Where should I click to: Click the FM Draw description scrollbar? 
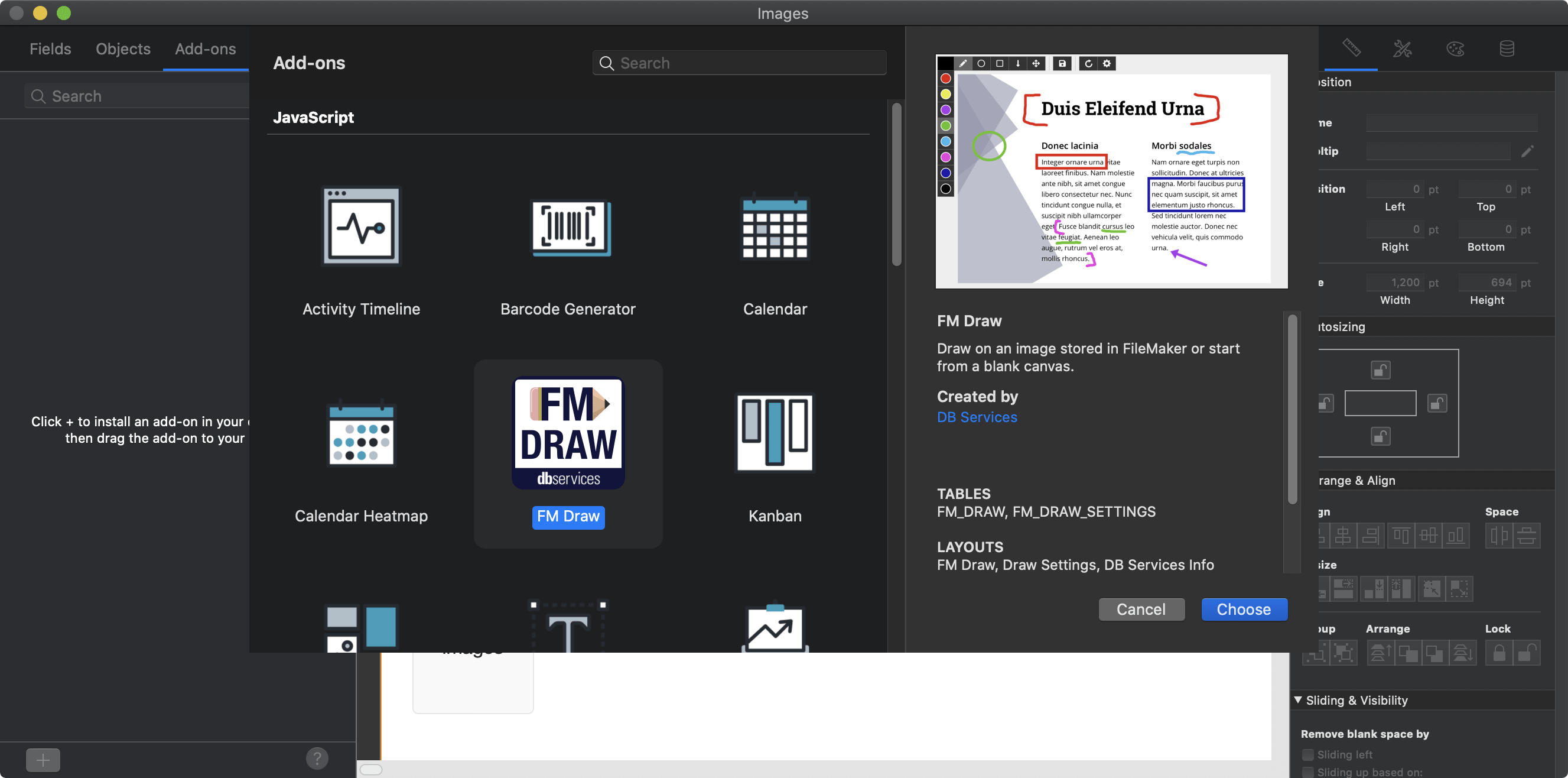(1292, 410)
